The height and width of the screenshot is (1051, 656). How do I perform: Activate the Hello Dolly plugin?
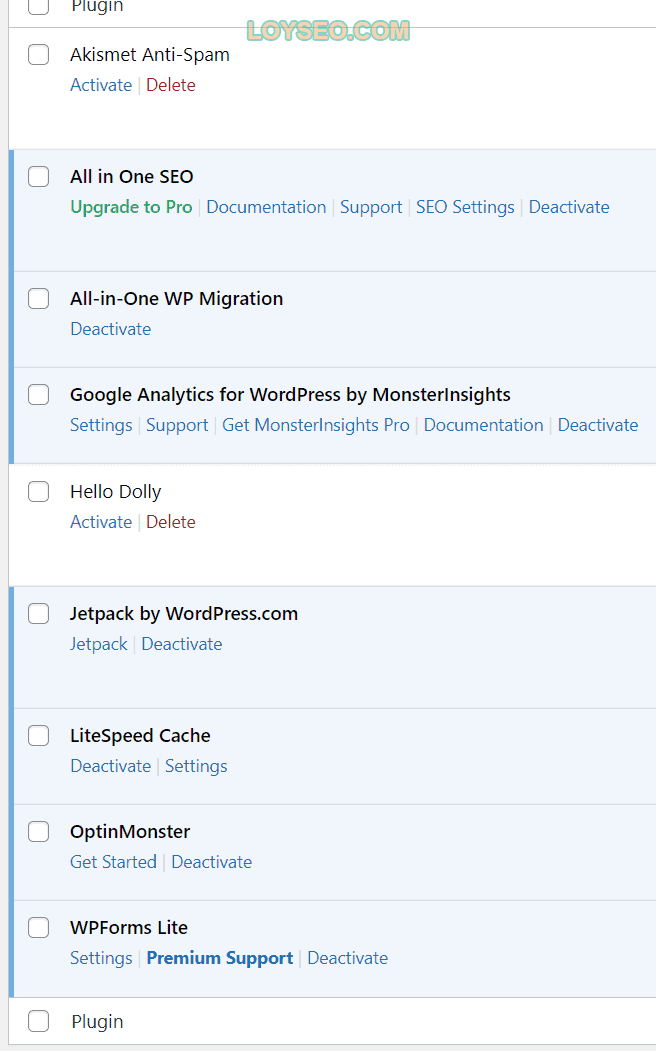(x=101, y=522)
